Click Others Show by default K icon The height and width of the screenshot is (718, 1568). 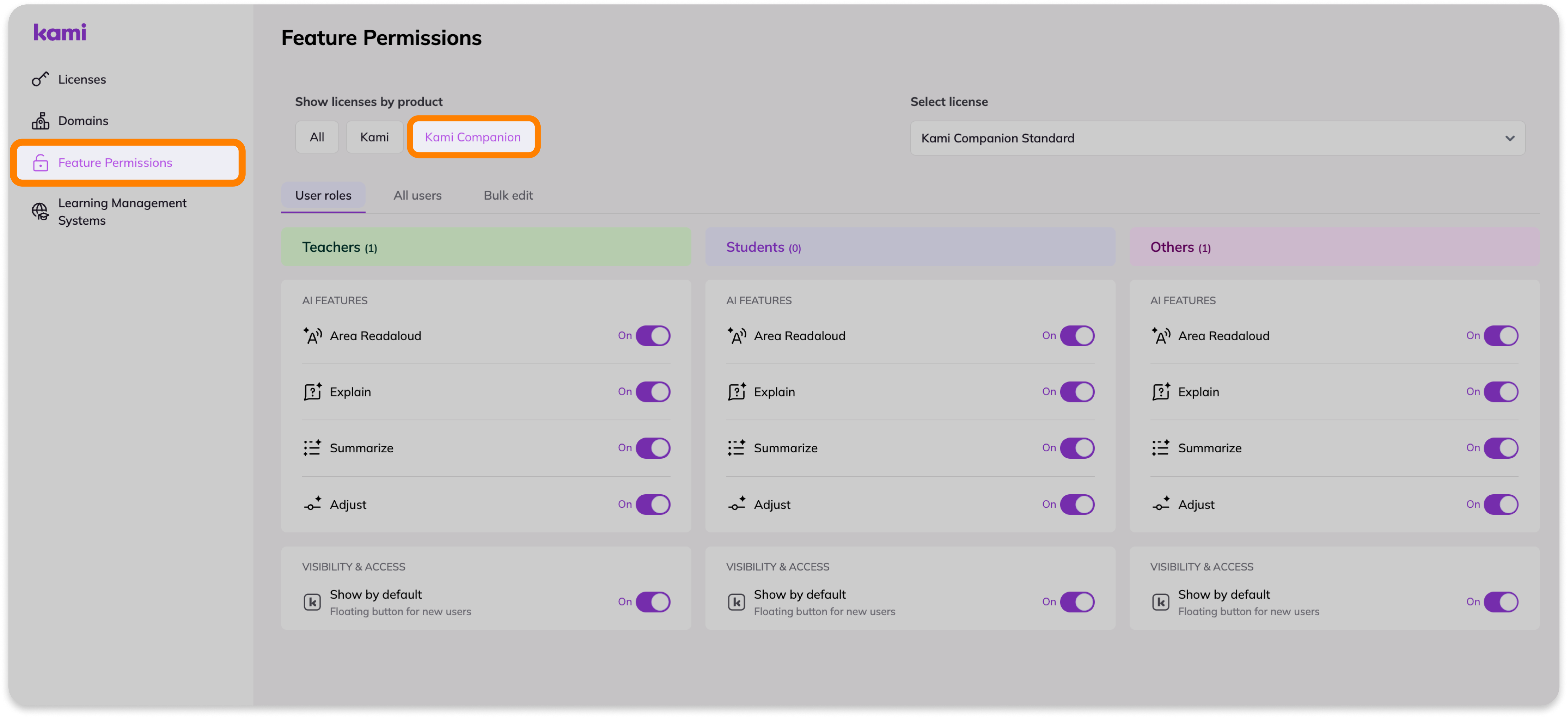tap(1161, 602)
